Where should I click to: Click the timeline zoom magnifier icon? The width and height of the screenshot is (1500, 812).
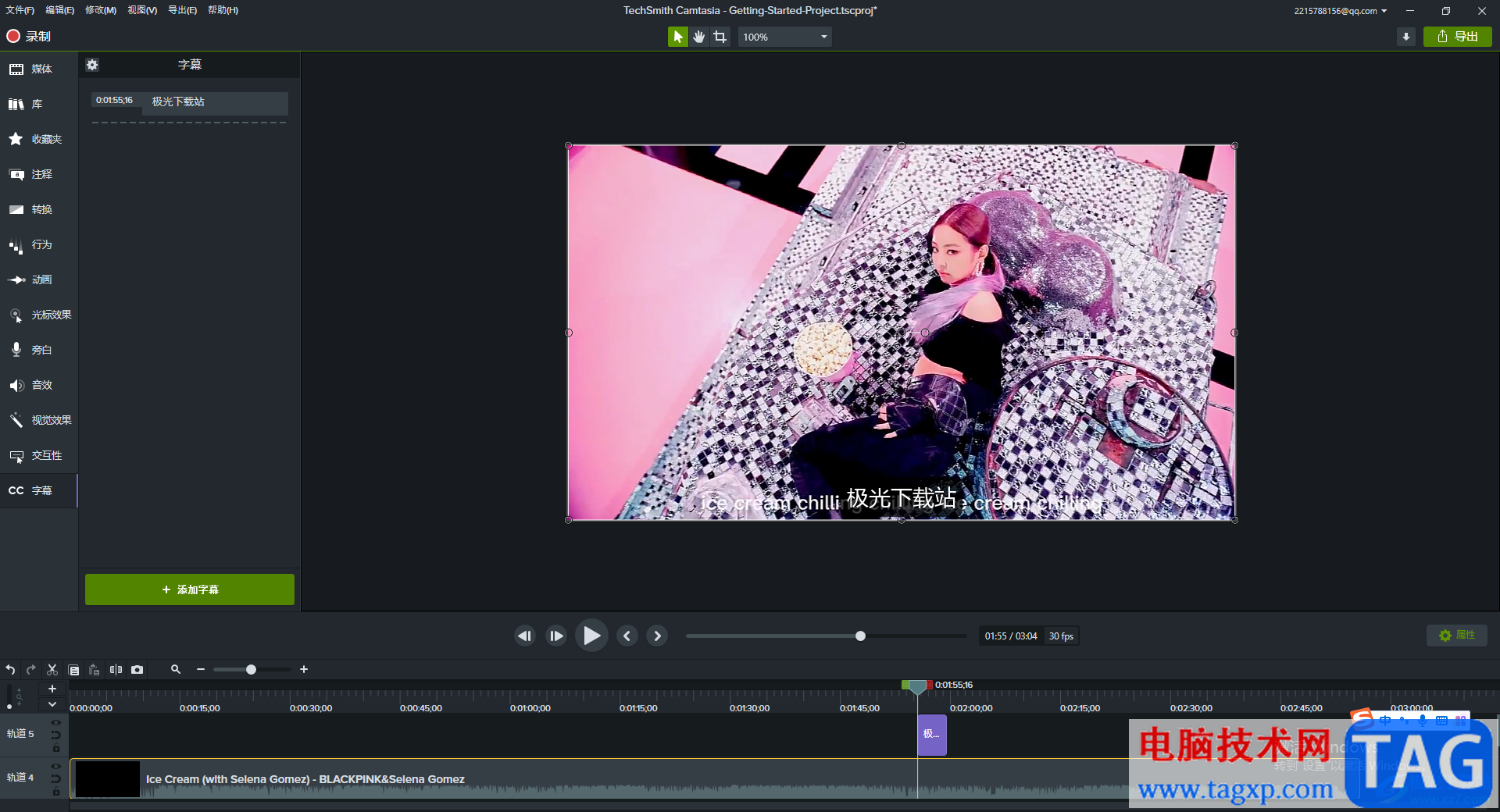coord(176,670)
